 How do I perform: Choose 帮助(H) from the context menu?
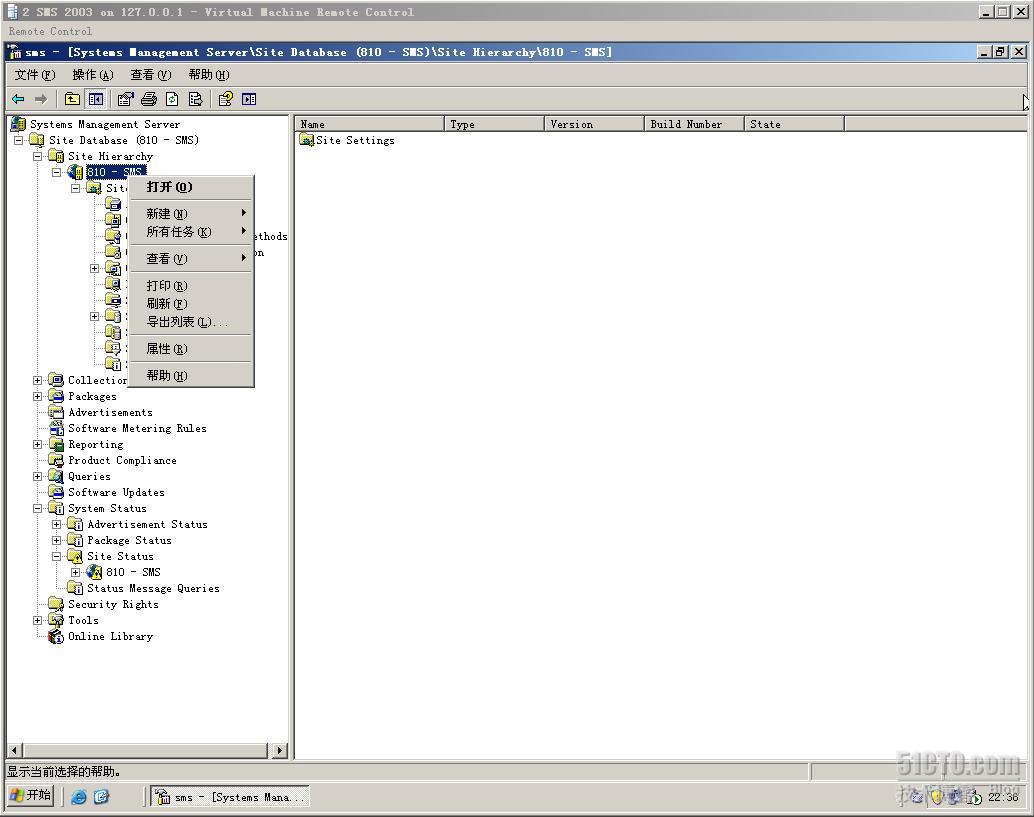click(191, 375)
